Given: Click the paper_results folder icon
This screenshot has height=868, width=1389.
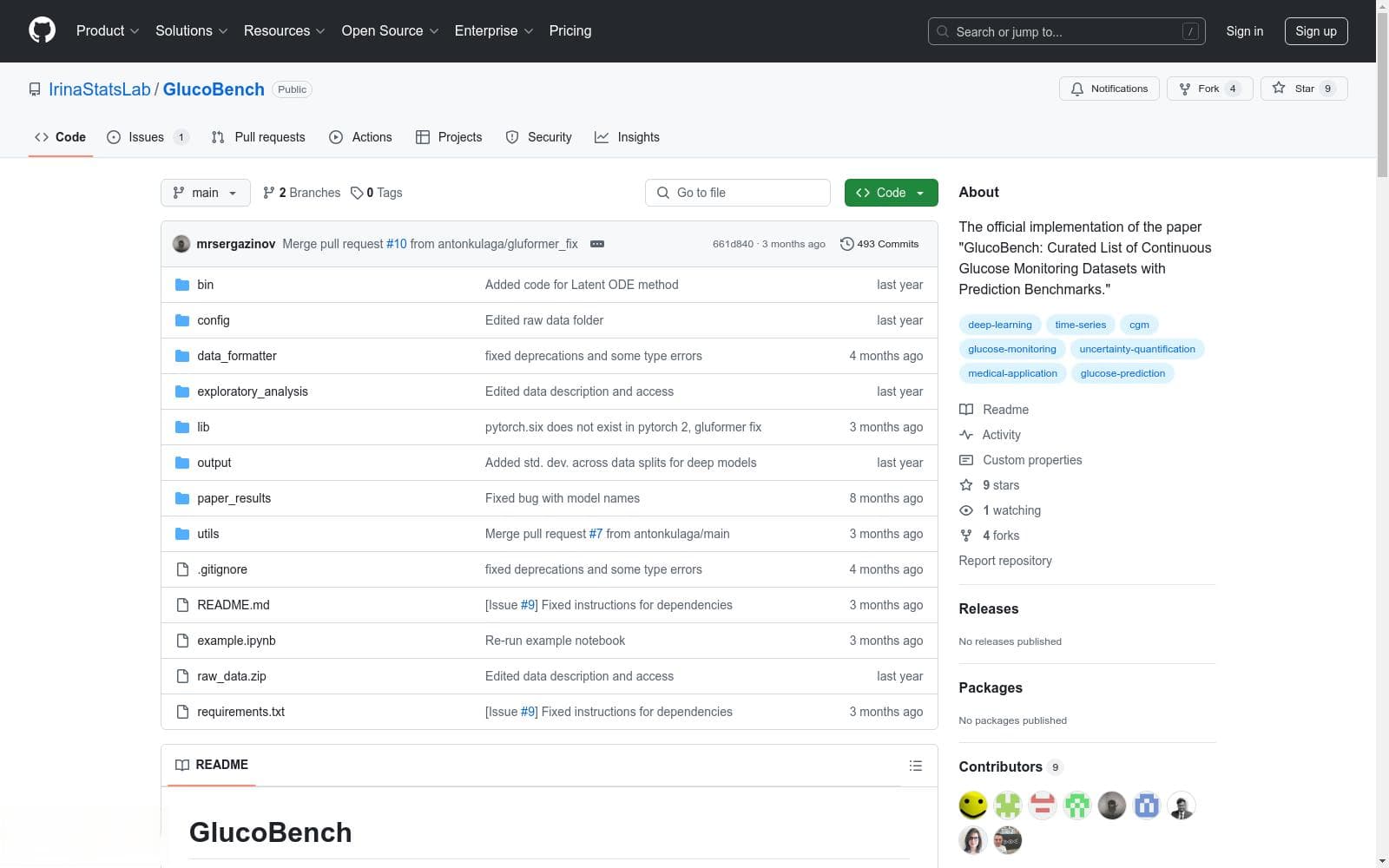Looking at the screenshot, I should (x=182, y=498).
